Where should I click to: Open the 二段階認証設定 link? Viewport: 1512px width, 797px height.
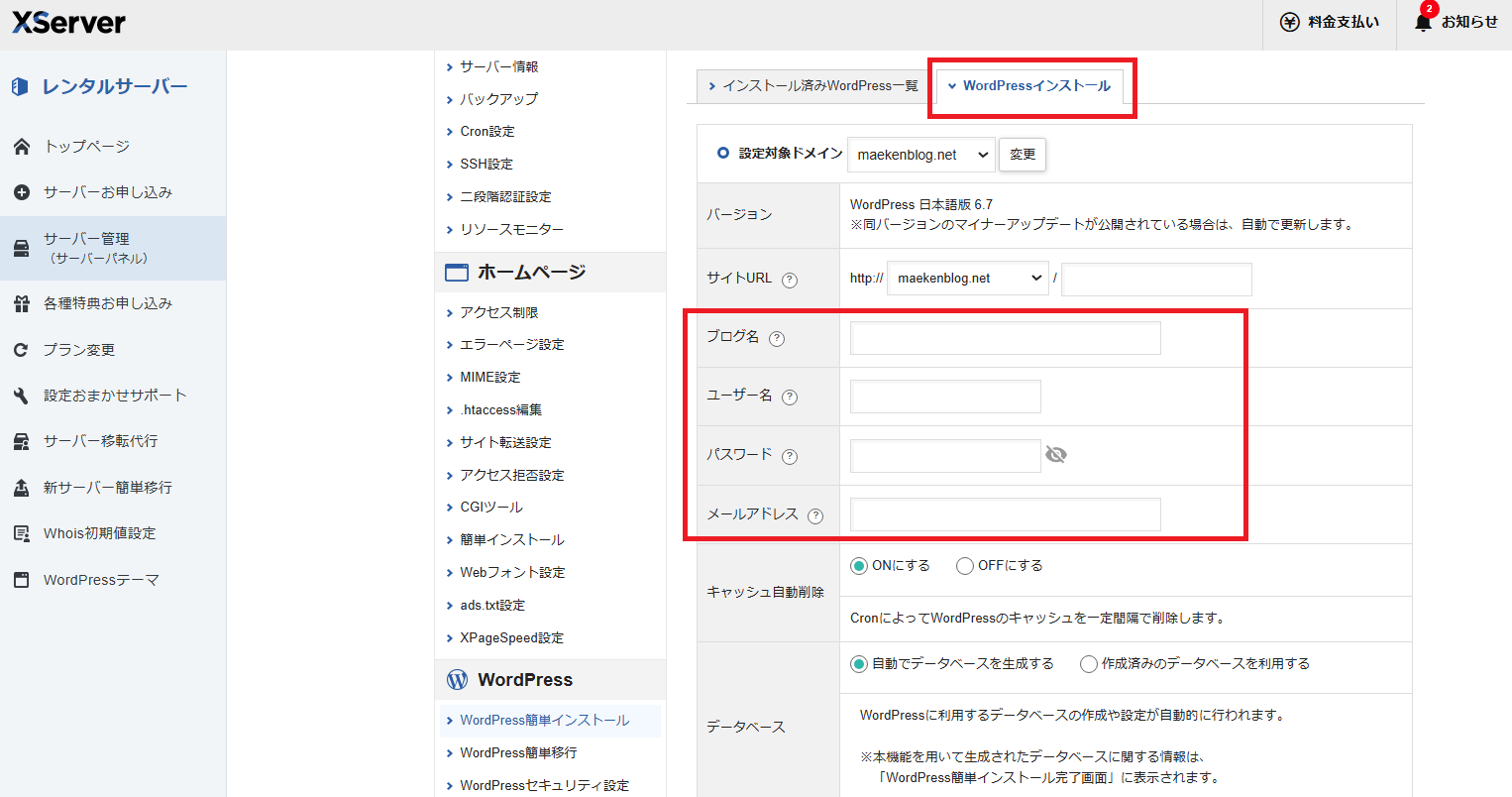point(505,197)
